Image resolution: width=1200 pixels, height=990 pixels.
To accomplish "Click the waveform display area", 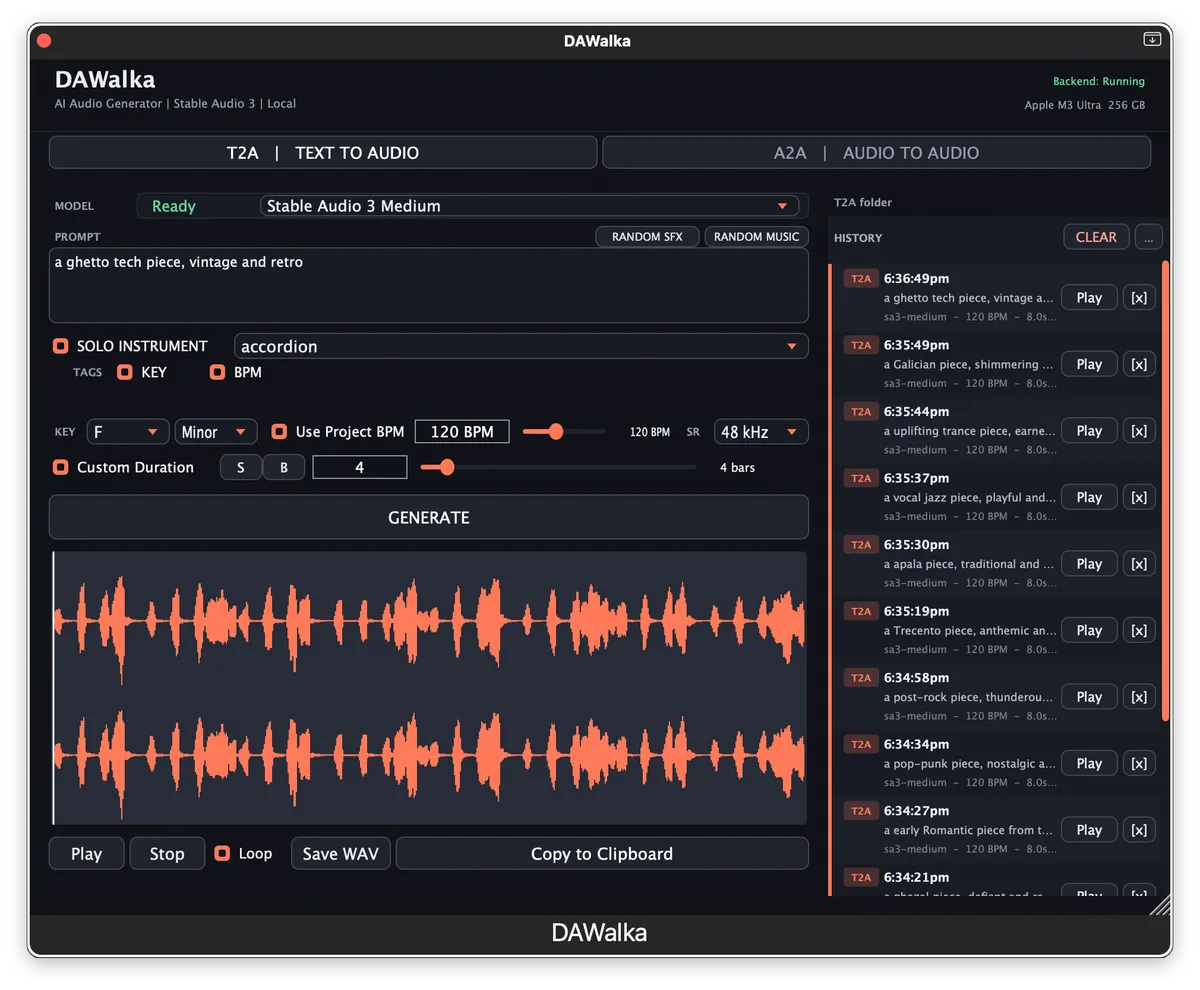I will click(429, 688).
